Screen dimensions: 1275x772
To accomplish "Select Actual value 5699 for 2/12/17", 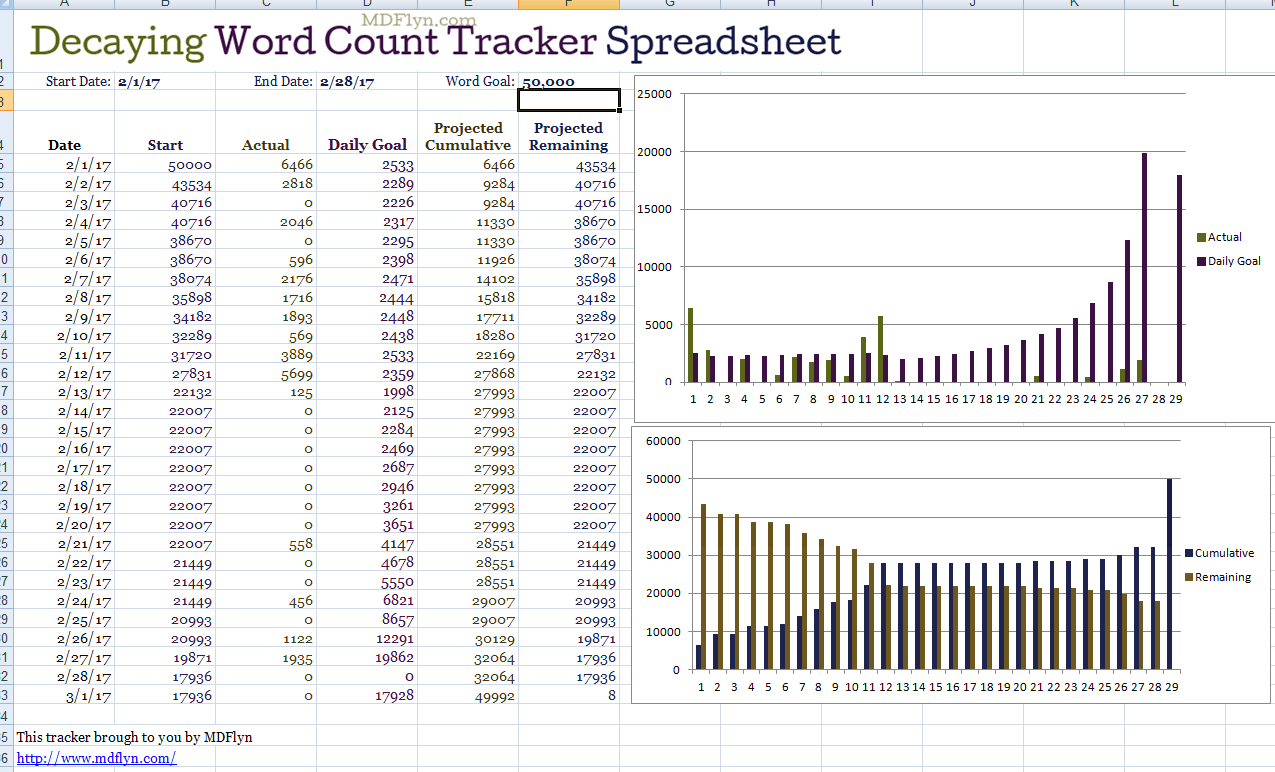I will click(297, 374).
